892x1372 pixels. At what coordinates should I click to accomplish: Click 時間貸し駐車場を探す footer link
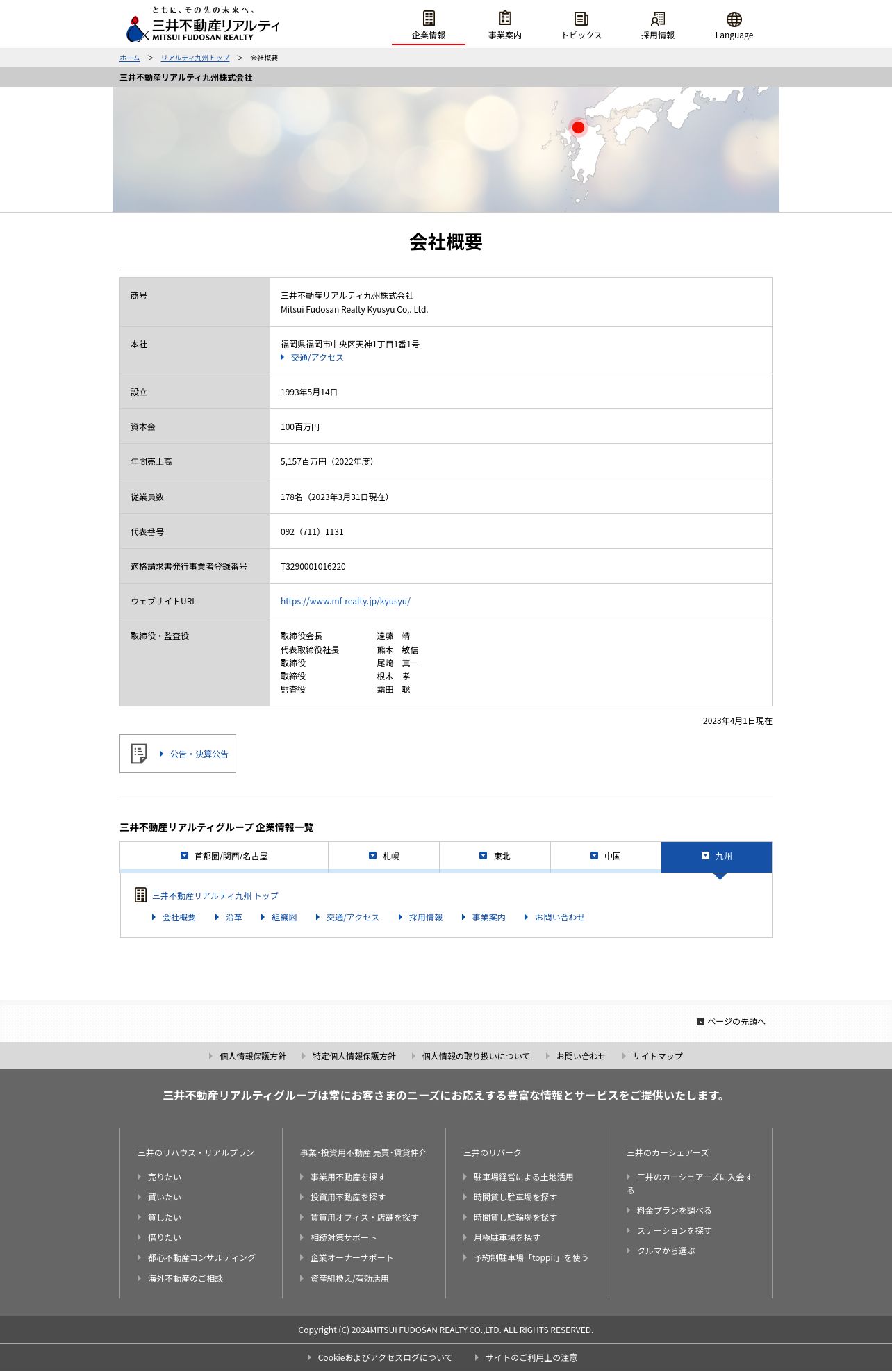tap(515, 1197)
